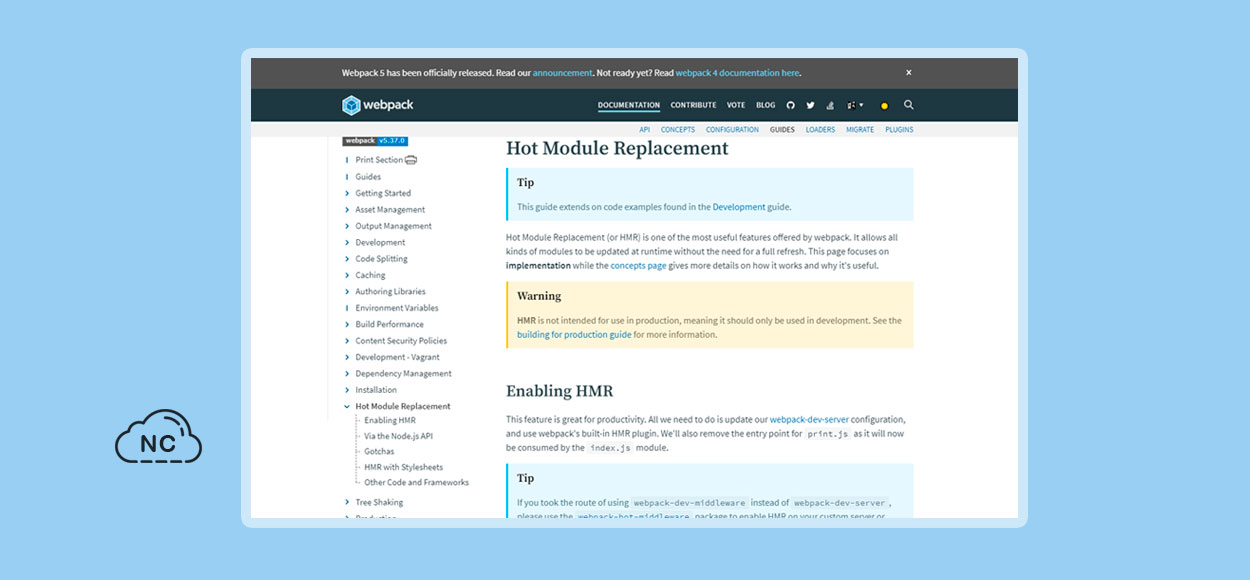The height and width of the screenshot is (580, 1250).
Task: Open the announcement link in banner
Action: [563, 73]
